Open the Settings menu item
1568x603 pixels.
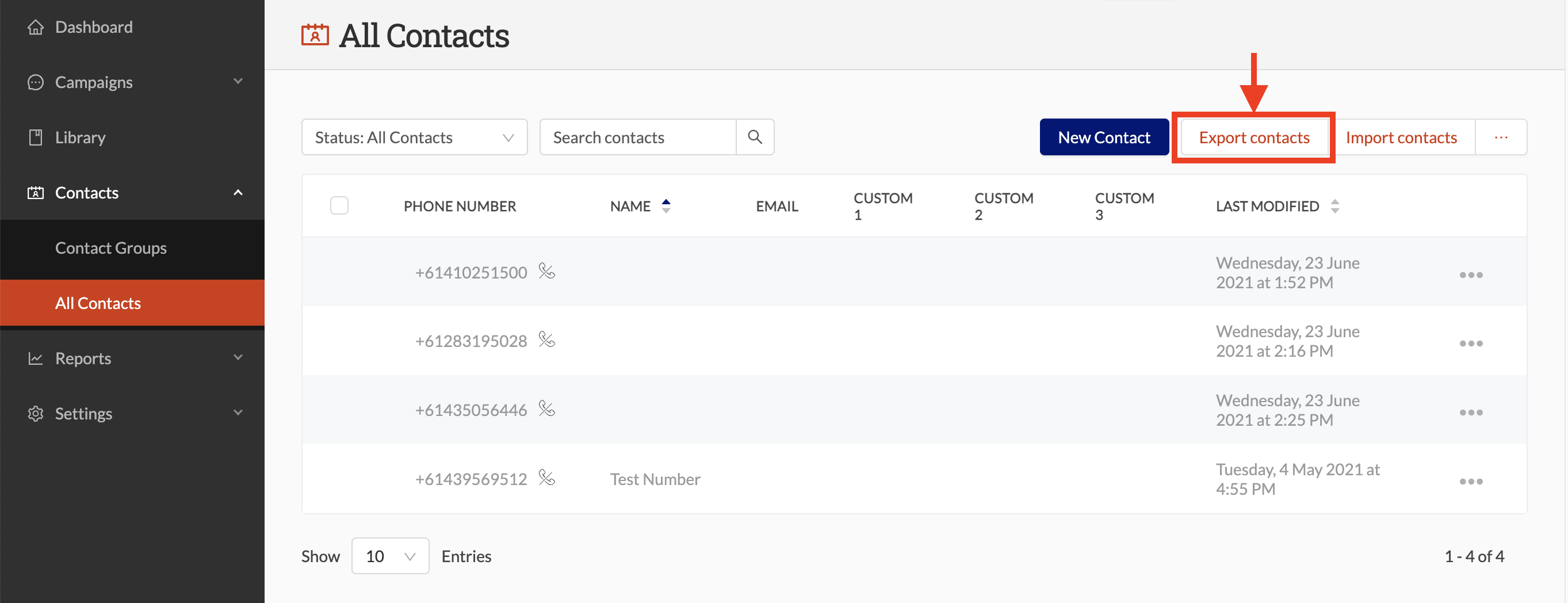pyautogui.click(x=132, y=414)
